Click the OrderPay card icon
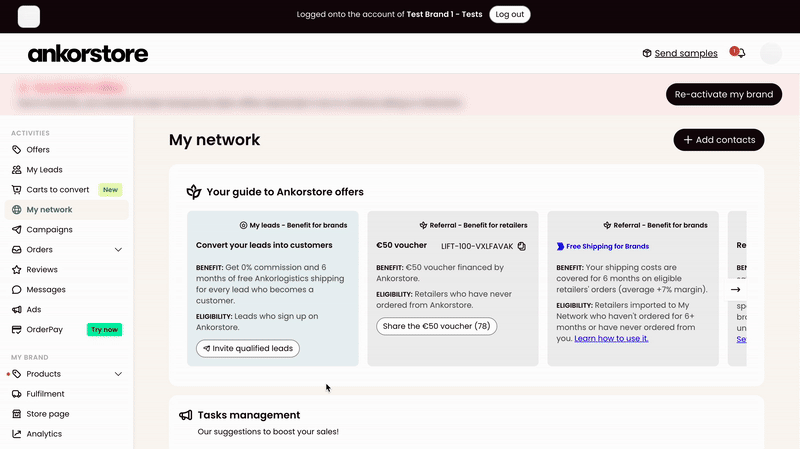Screen dimensions: 800x449 [16, 330]
